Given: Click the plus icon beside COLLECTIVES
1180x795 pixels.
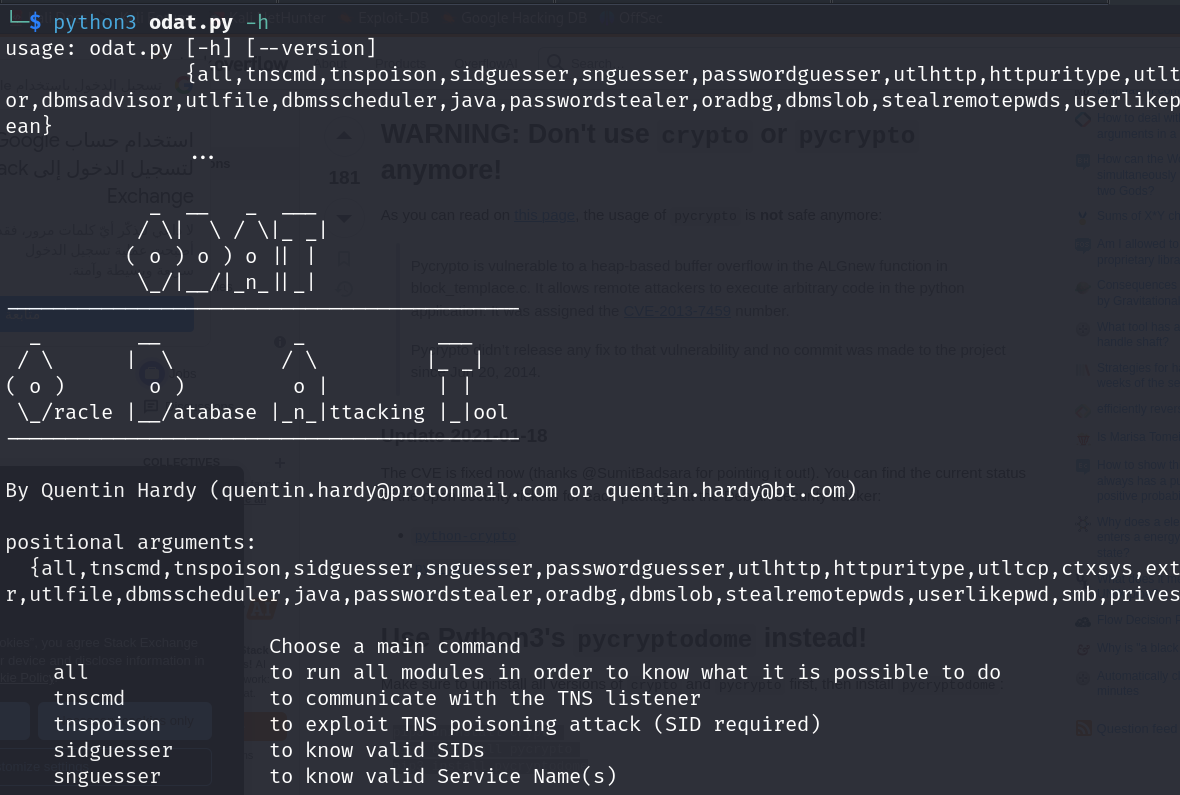Looking at the screenshot, I should point(280,462).
